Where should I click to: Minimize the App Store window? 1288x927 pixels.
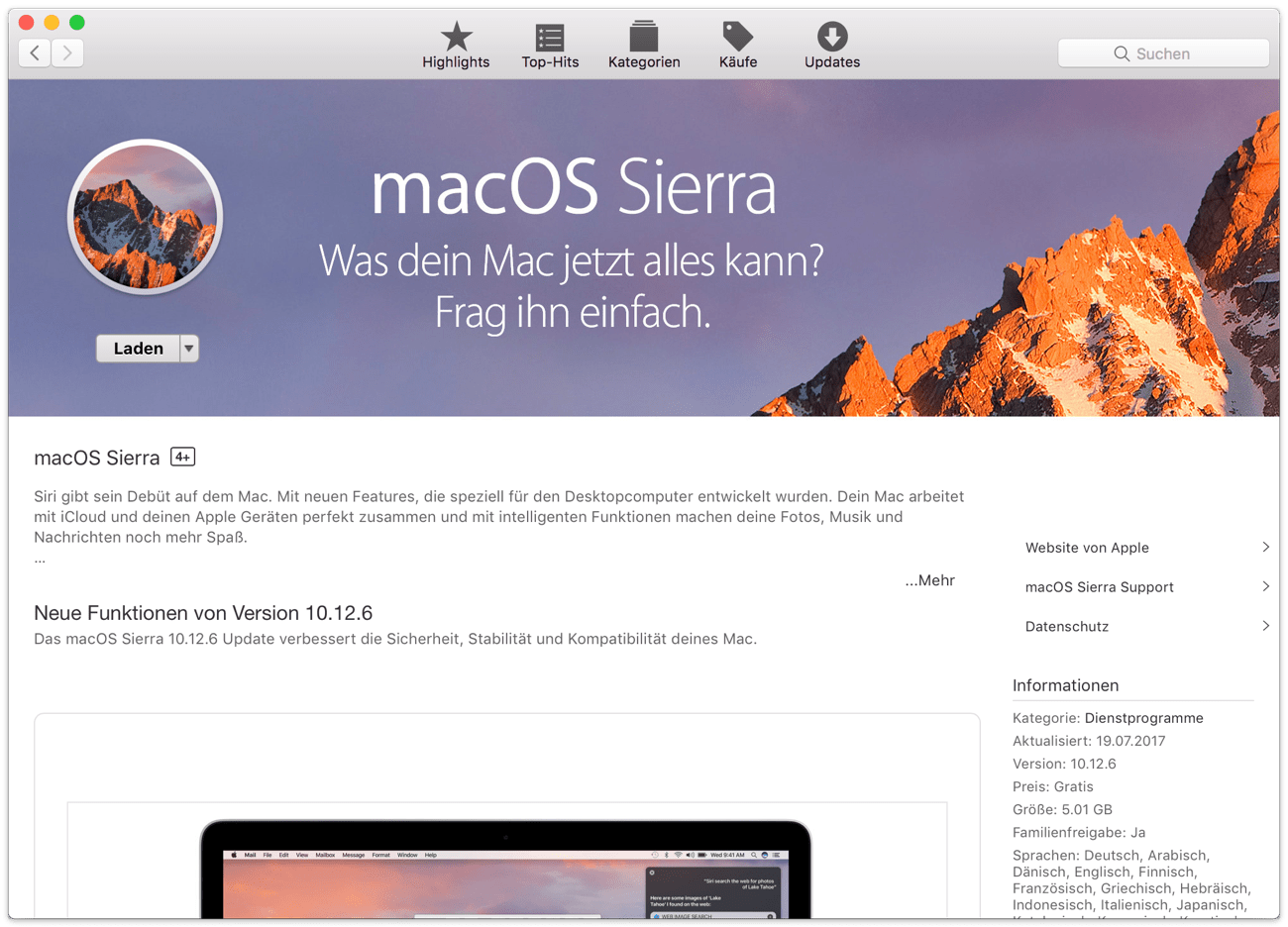(x=52, y=22)
